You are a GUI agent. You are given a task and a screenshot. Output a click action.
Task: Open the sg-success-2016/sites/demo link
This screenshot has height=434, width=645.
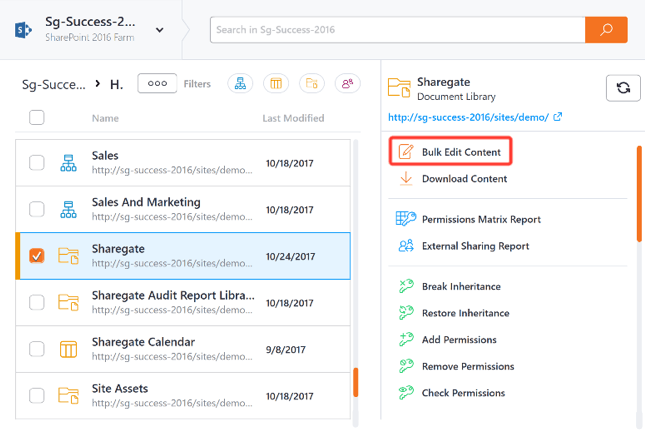click(468, 117)
